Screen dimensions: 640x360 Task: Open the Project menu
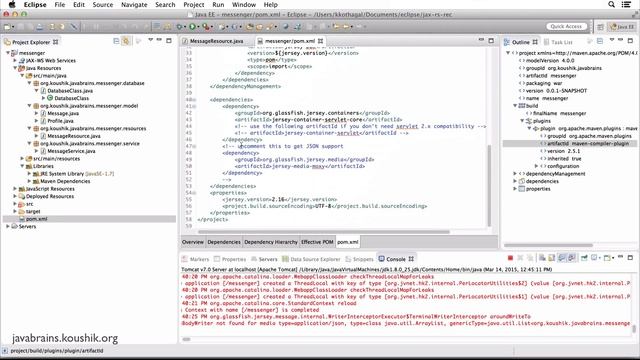coord(193,4)
